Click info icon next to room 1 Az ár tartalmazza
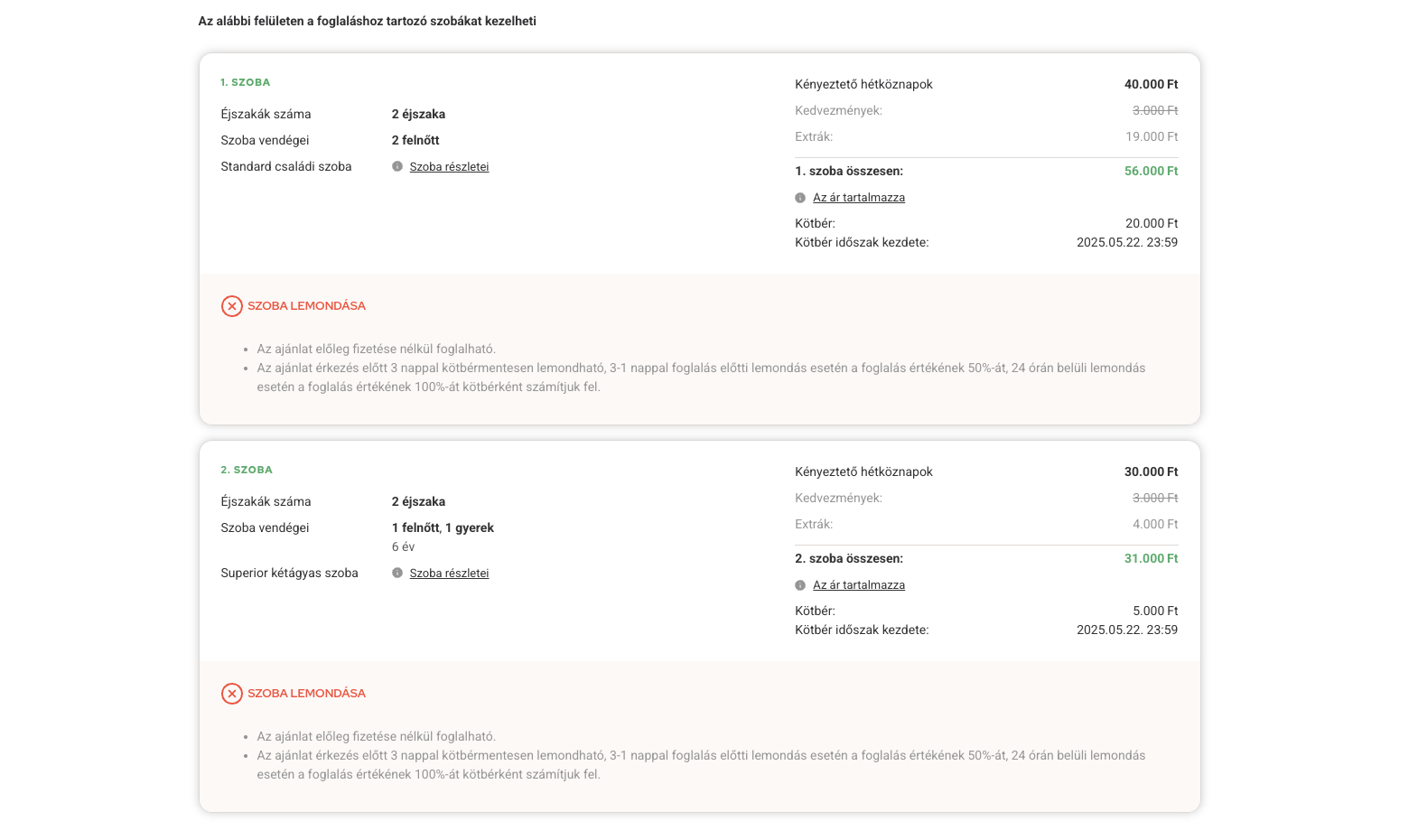Image resolution: width=1418 pixels, height=840 pixels. coord(800,198)
